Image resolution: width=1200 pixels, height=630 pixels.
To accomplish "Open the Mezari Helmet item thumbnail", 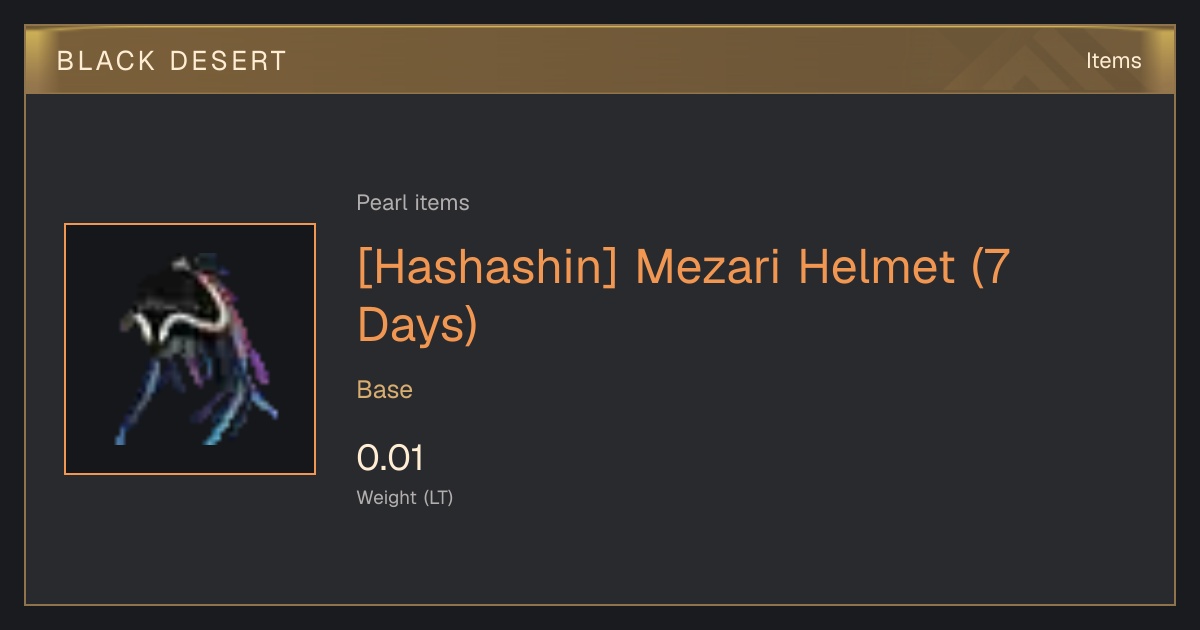I will 190,349.
